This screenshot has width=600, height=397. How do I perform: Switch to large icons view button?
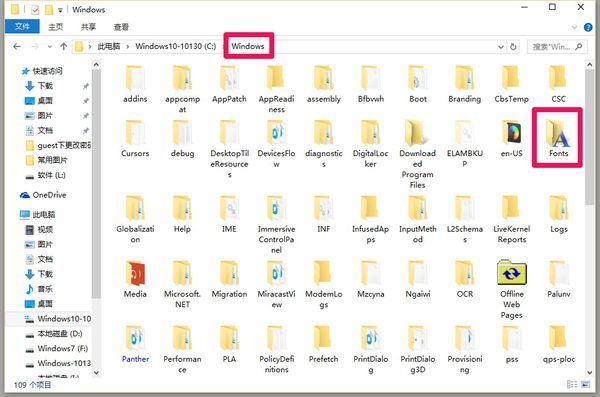(x=585, y=384)
